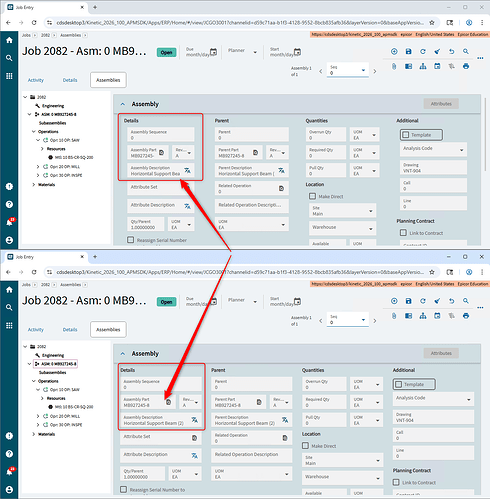
Task: Click the Open status button in the lower window
Action: (166, 302)
